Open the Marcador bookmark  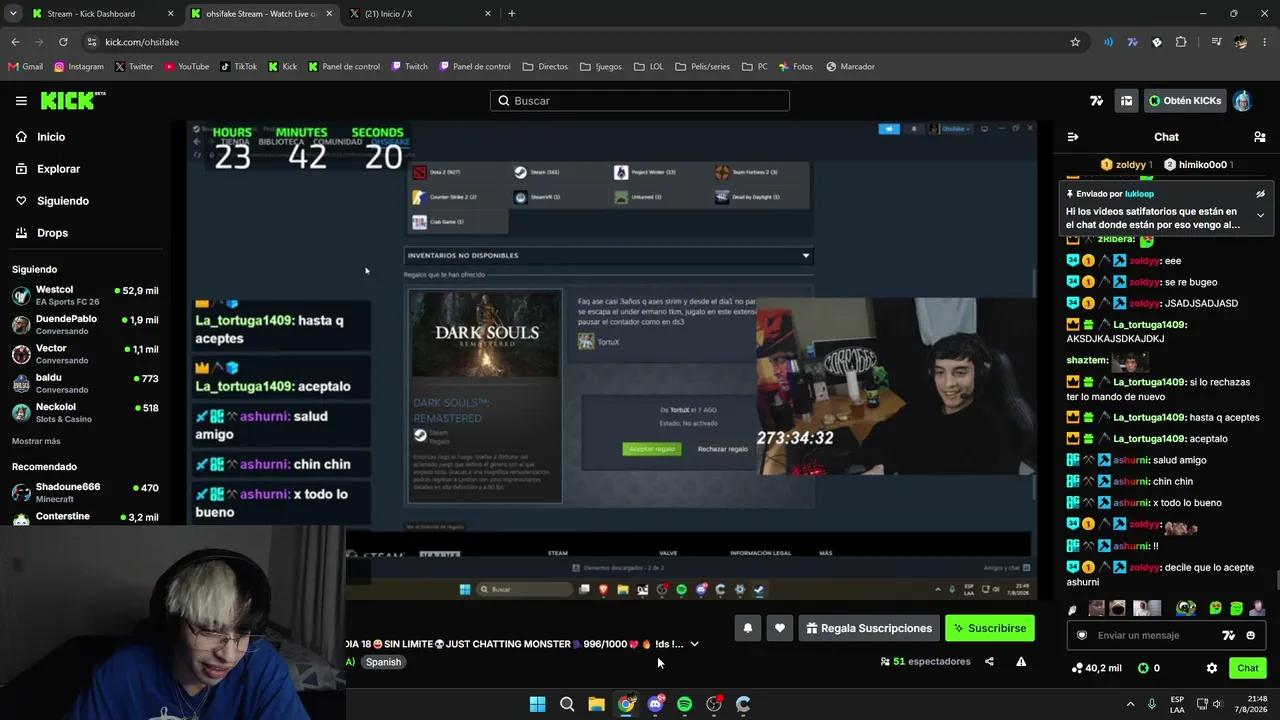click(x=850, y=67)
